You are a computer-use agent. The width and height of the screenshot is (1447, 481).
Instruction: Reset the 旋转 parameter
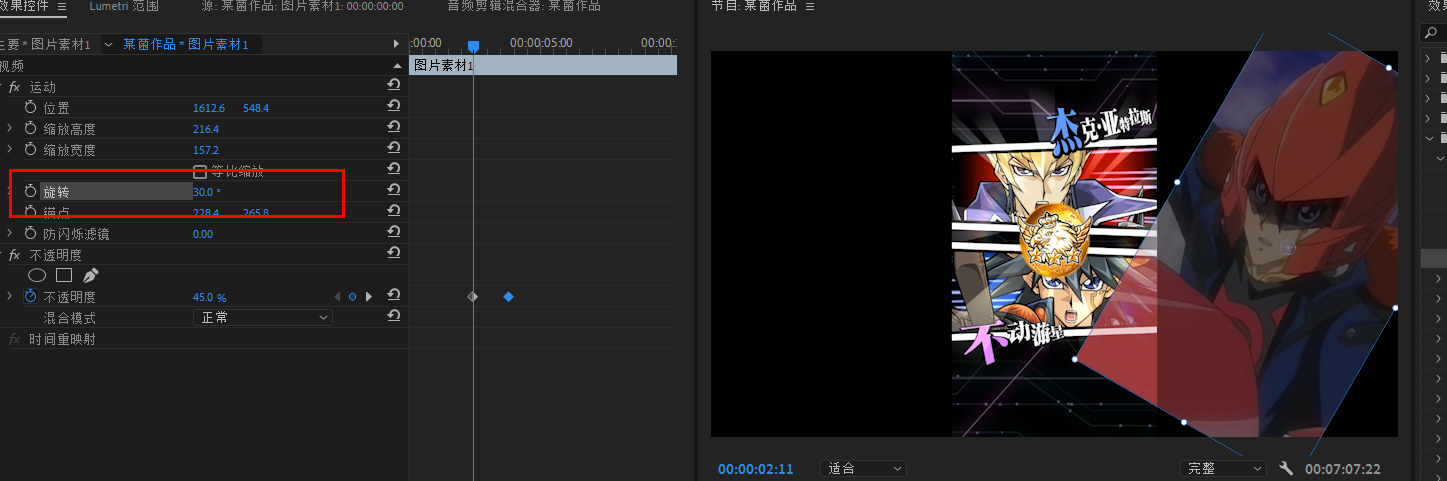coord(394,191)
